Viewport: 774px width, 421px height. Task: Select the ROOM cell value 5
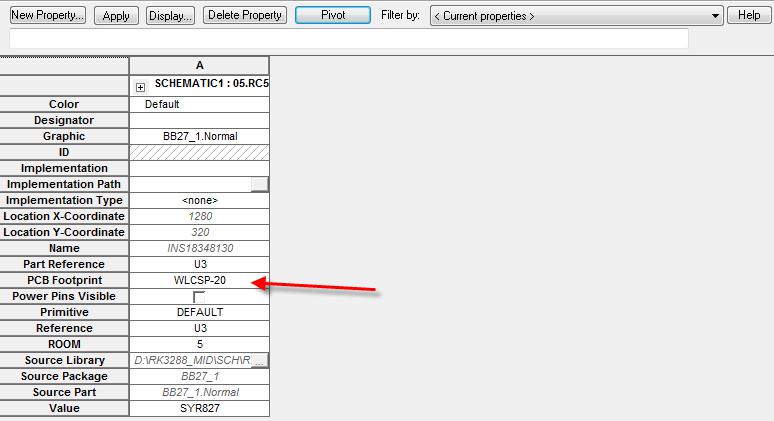199,344
